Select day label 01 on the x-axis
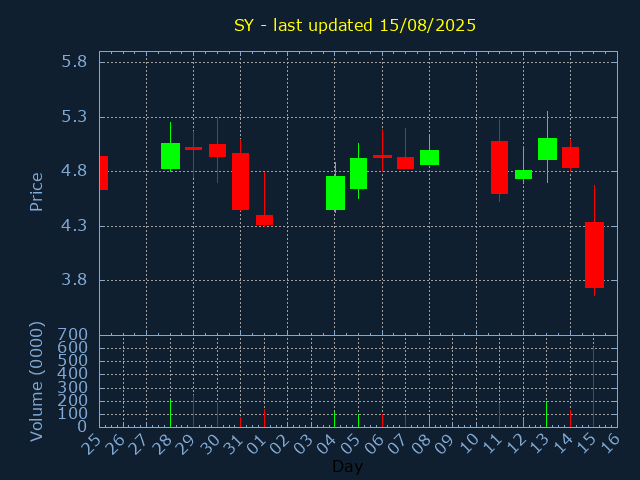This screenshot has width=640, height=480. coord(256,444)
